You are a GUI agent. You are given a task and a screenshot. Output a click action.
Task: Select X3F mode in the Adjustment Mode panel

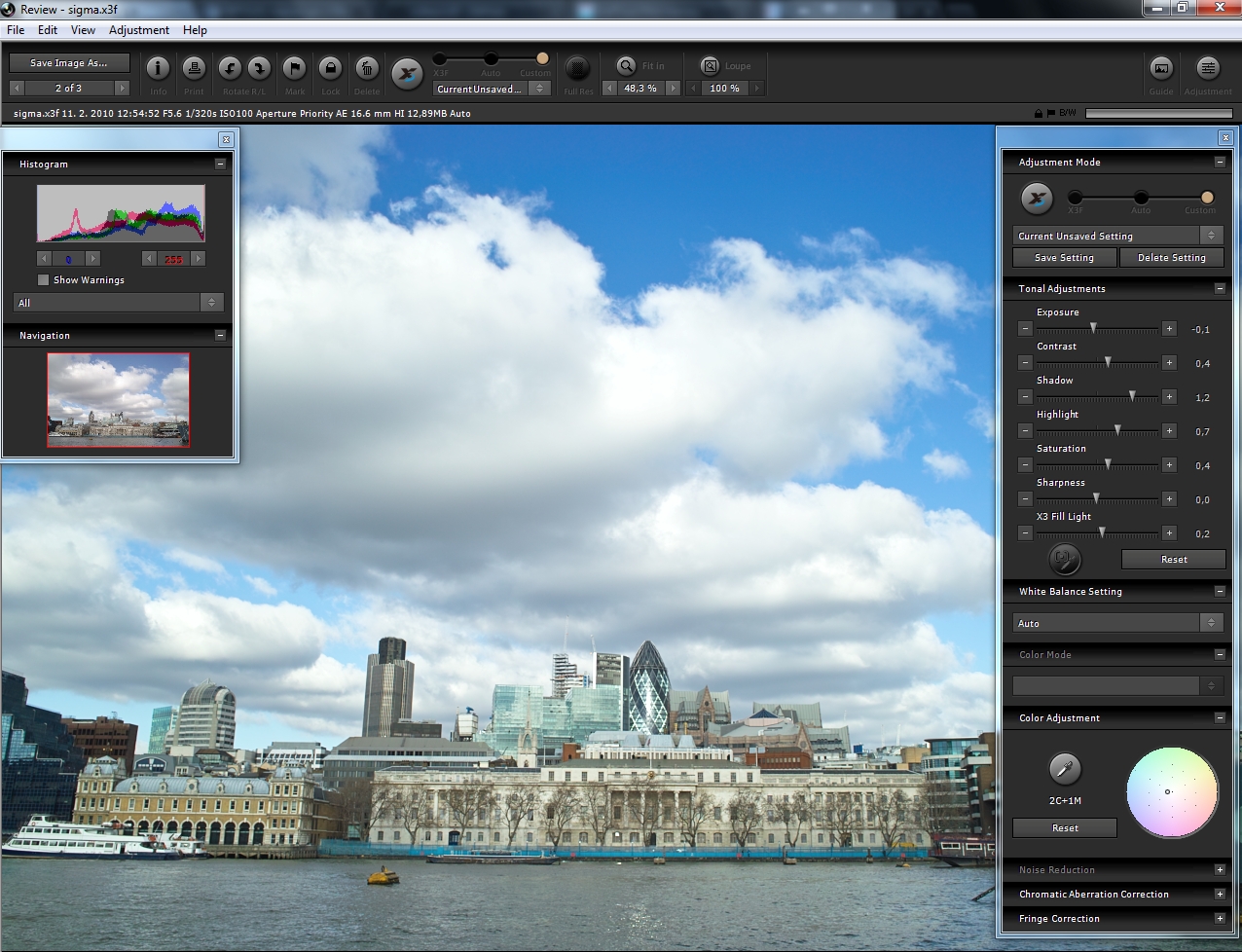[1076, 197]
